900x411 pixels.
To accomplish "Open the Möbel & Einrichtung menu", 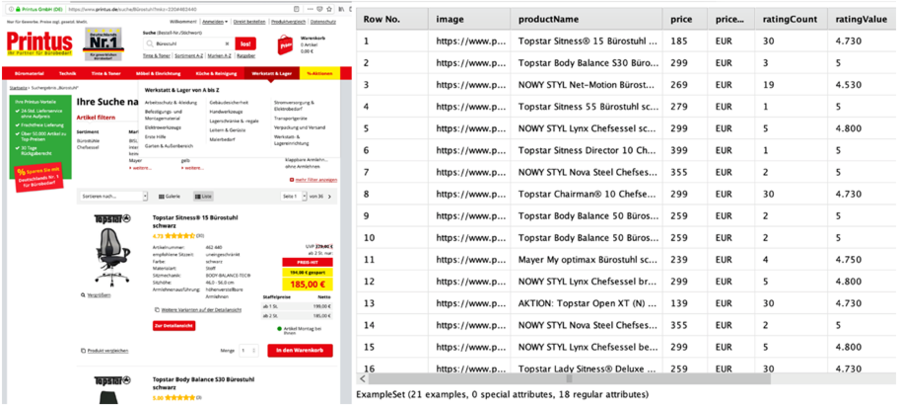I will coord(158,73).
